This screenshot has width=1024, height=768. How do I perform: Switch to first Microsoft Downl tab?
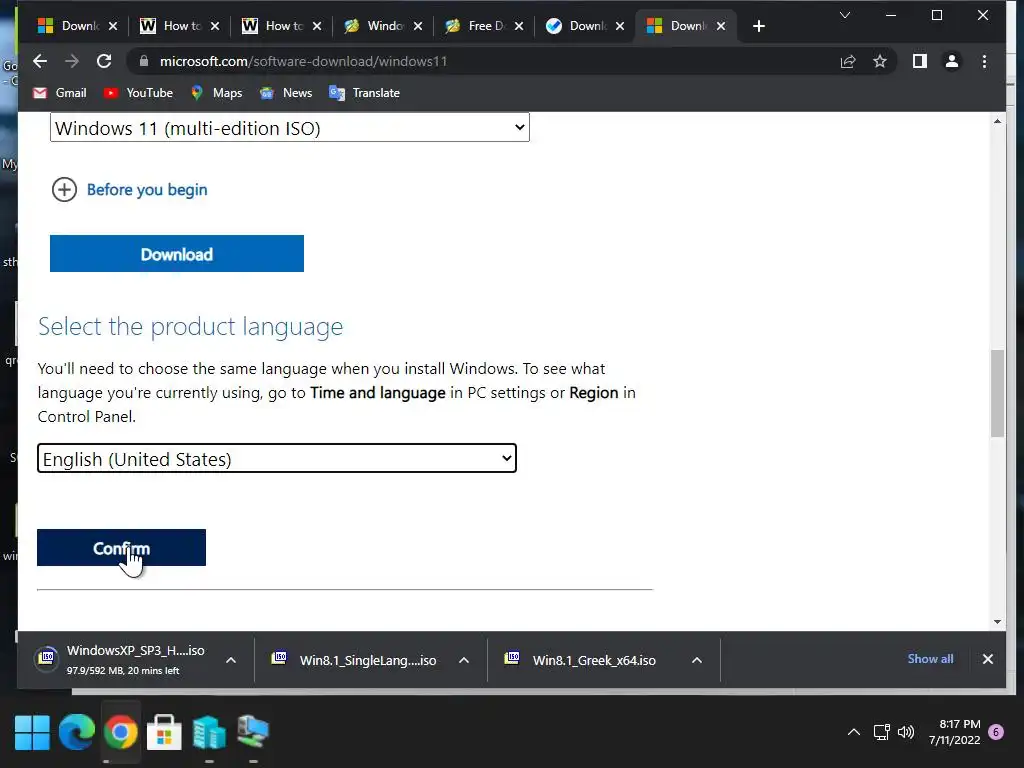[x=69, y=26]
